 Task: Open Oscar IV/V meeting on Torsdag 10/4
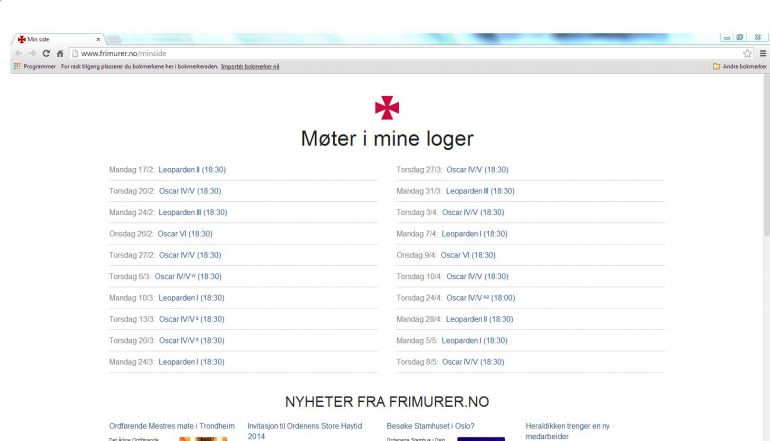click(x=477, y=276)
